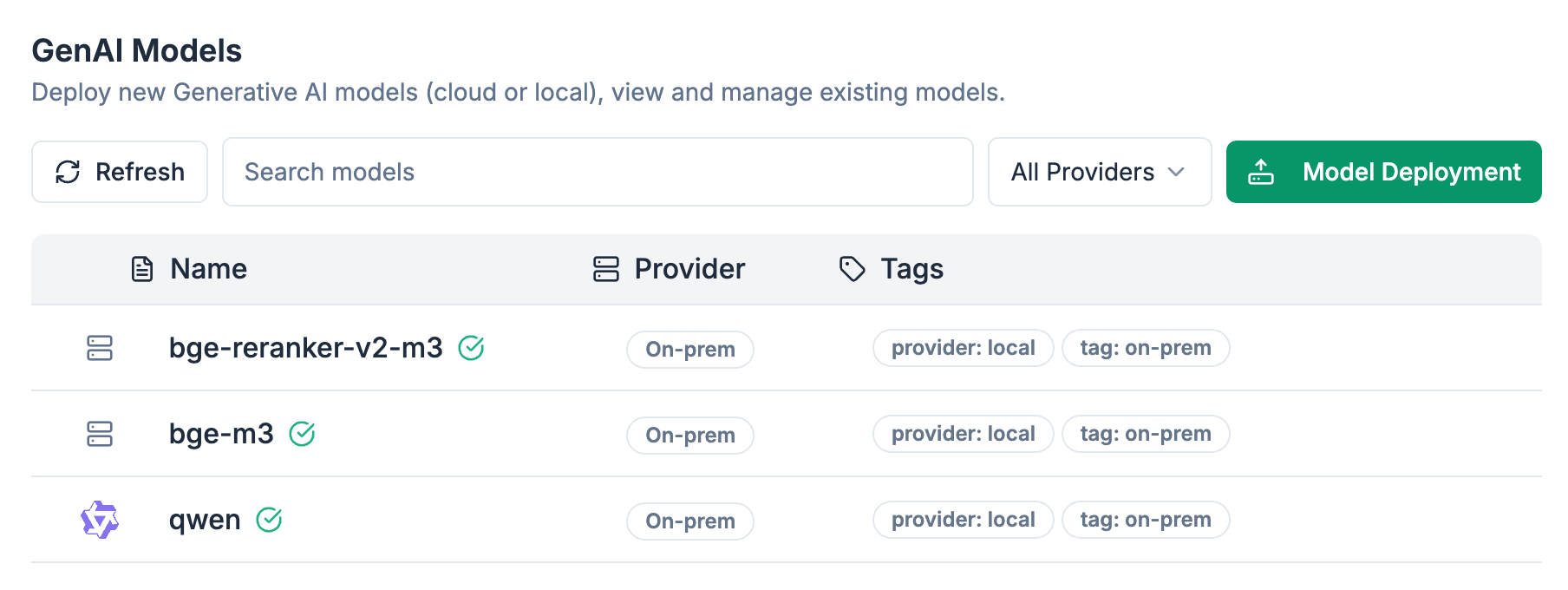The image size is (1568, 590).
Task: Click the green status checkmark next to bge-m3
Action: click(x=302, y=434)
